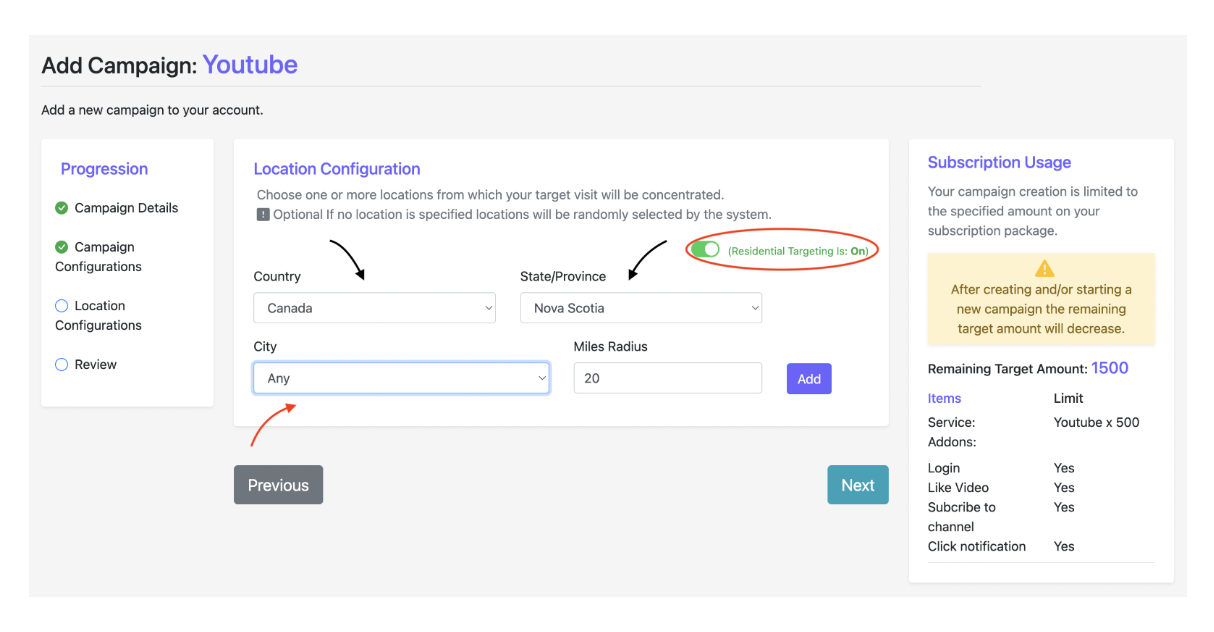Click the Subcribe to channel row label
The height and width of the screenshot is (632, 1214).
coord(962,517)
